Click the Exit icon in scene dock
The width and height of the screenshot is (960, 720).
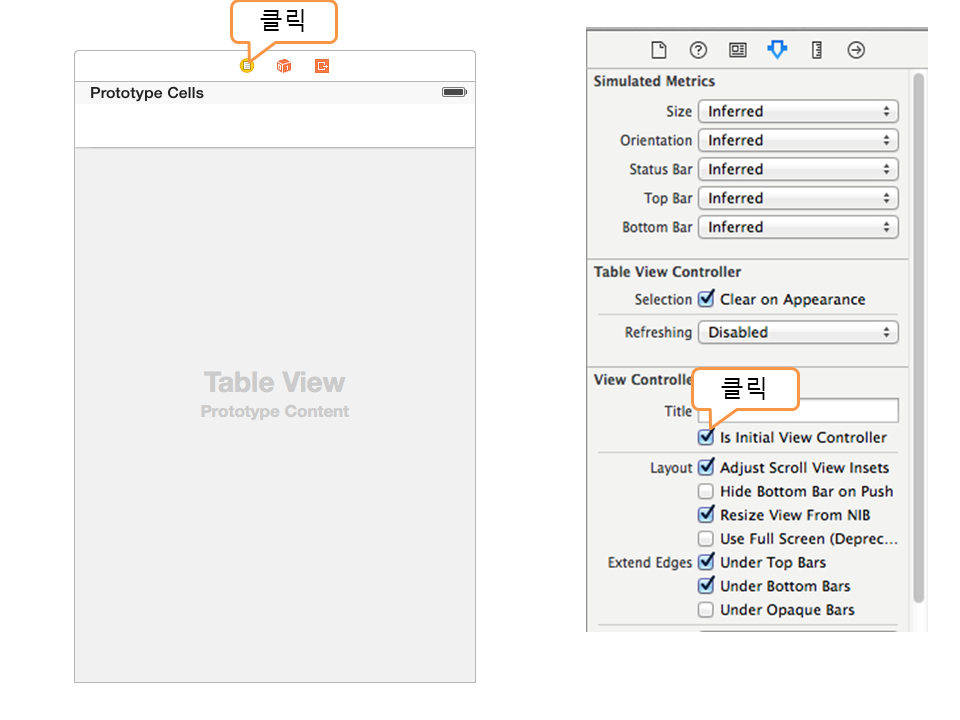[x=321, y=66]
